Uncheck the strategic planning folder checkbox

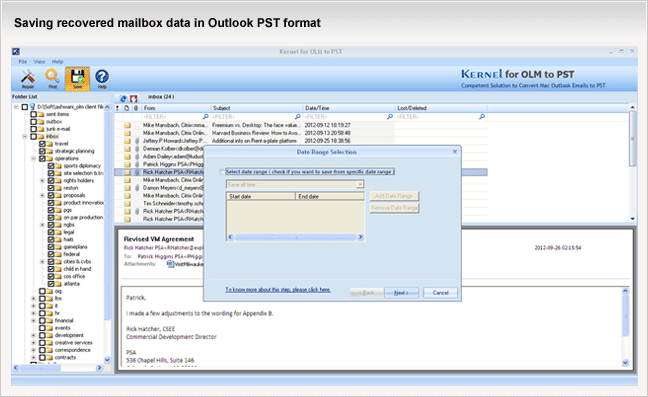[42, 151]
